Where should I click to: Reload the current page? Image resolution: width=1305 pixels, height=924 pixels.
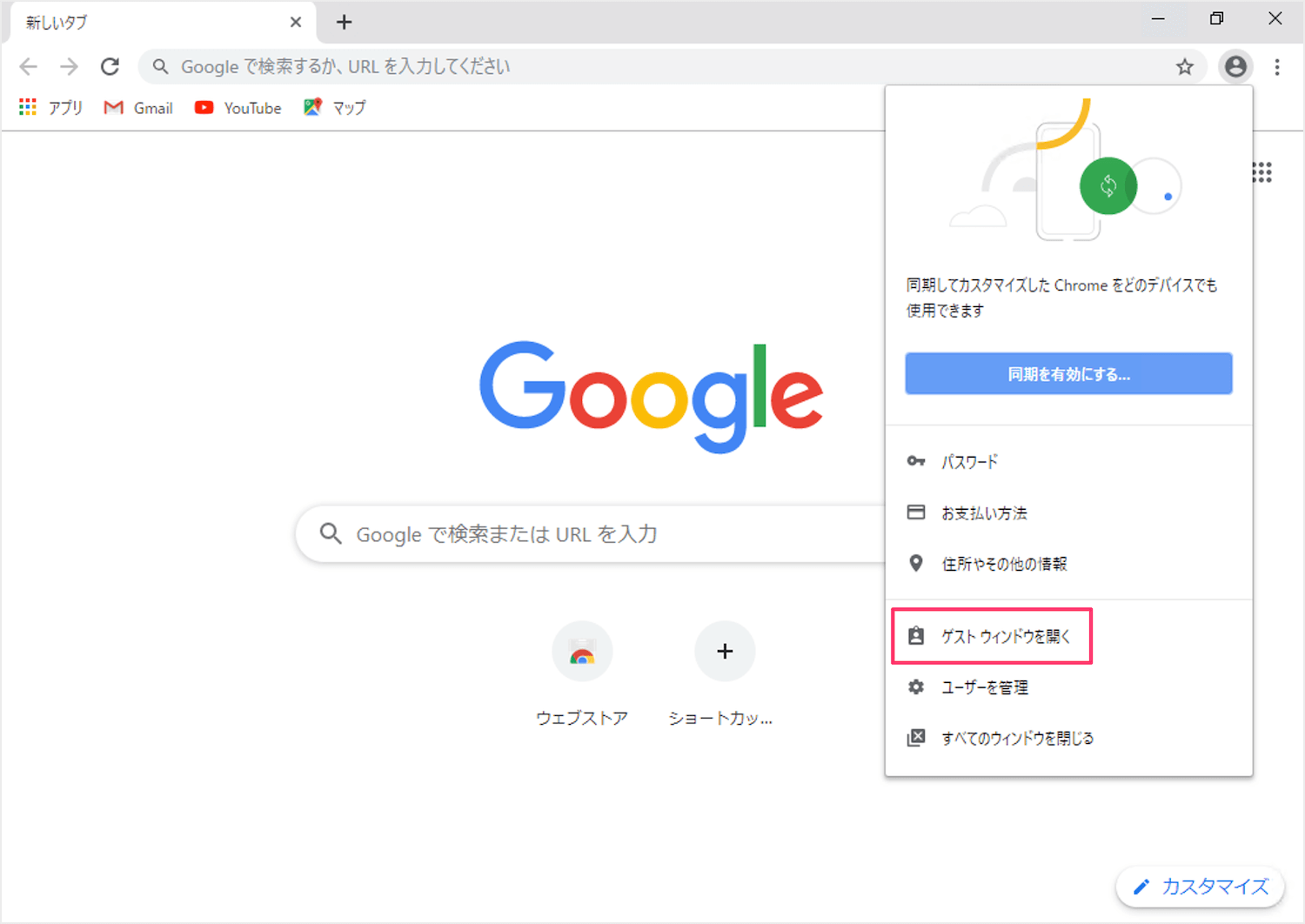(110, 67)
